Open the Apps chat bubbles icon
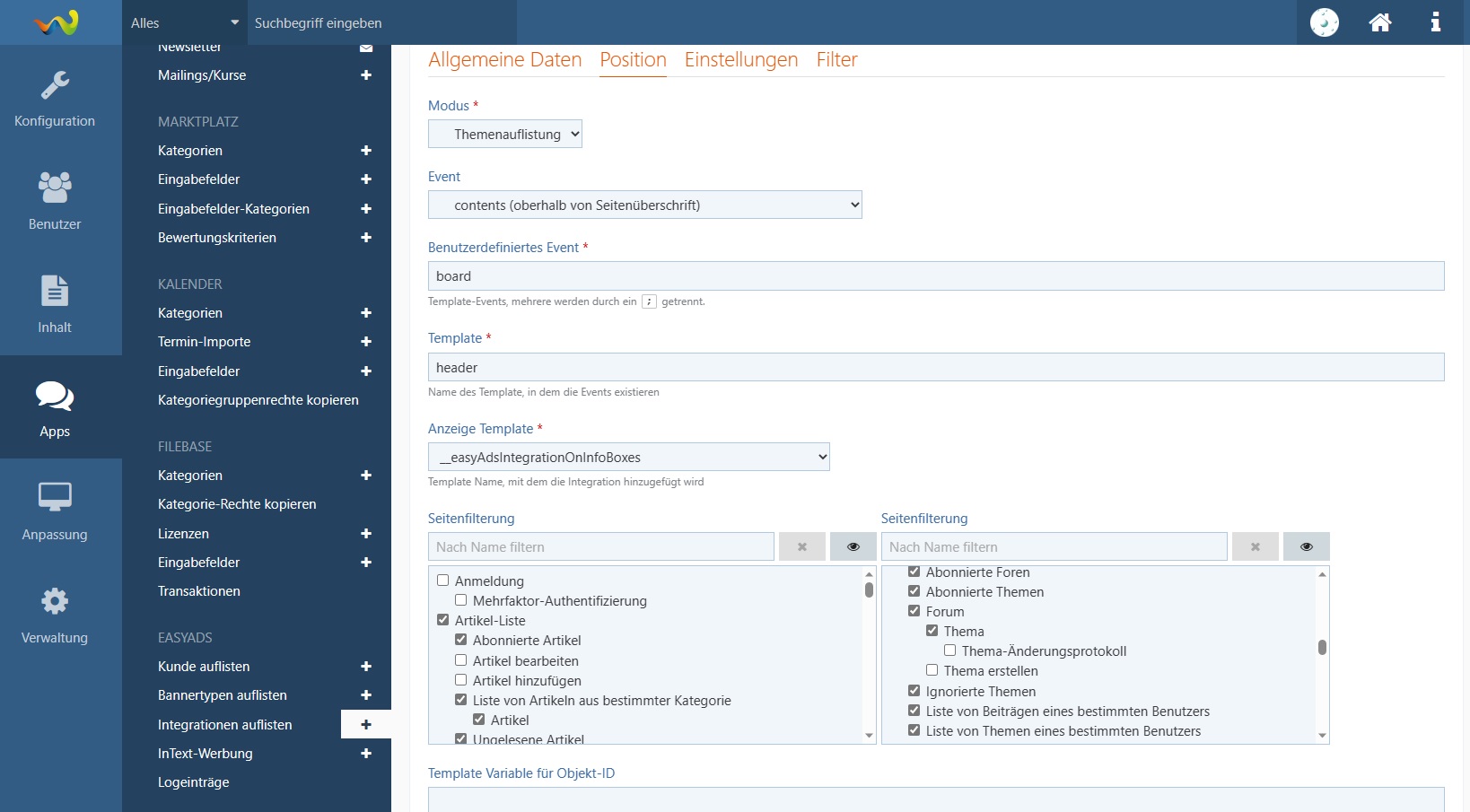The width and height of the screenshot is (1470, 812). tap(55, 396)
